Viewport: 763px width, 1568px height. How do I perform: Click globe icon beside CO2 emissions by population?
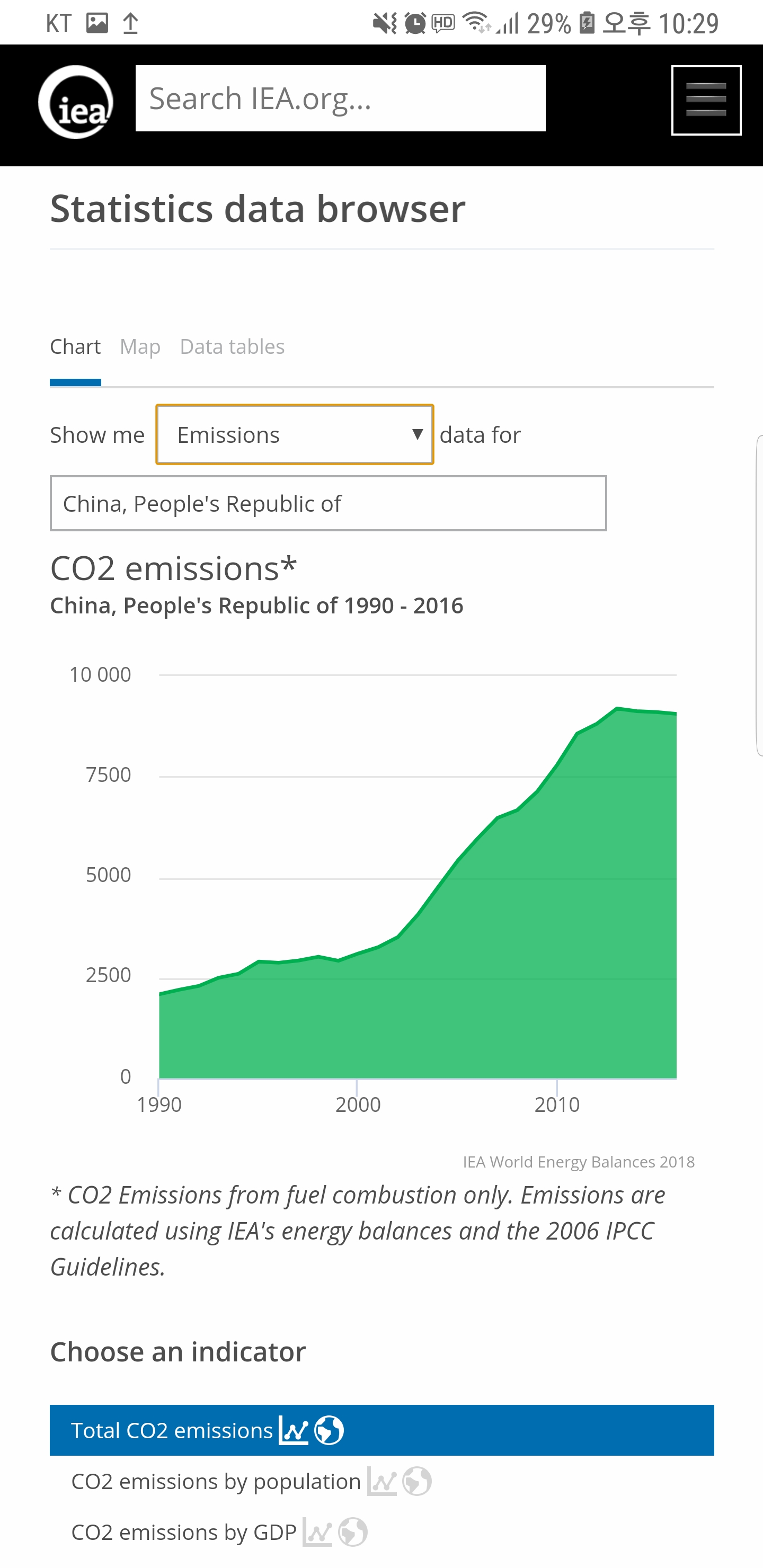pyautogui.click(x=417, y=1481)
